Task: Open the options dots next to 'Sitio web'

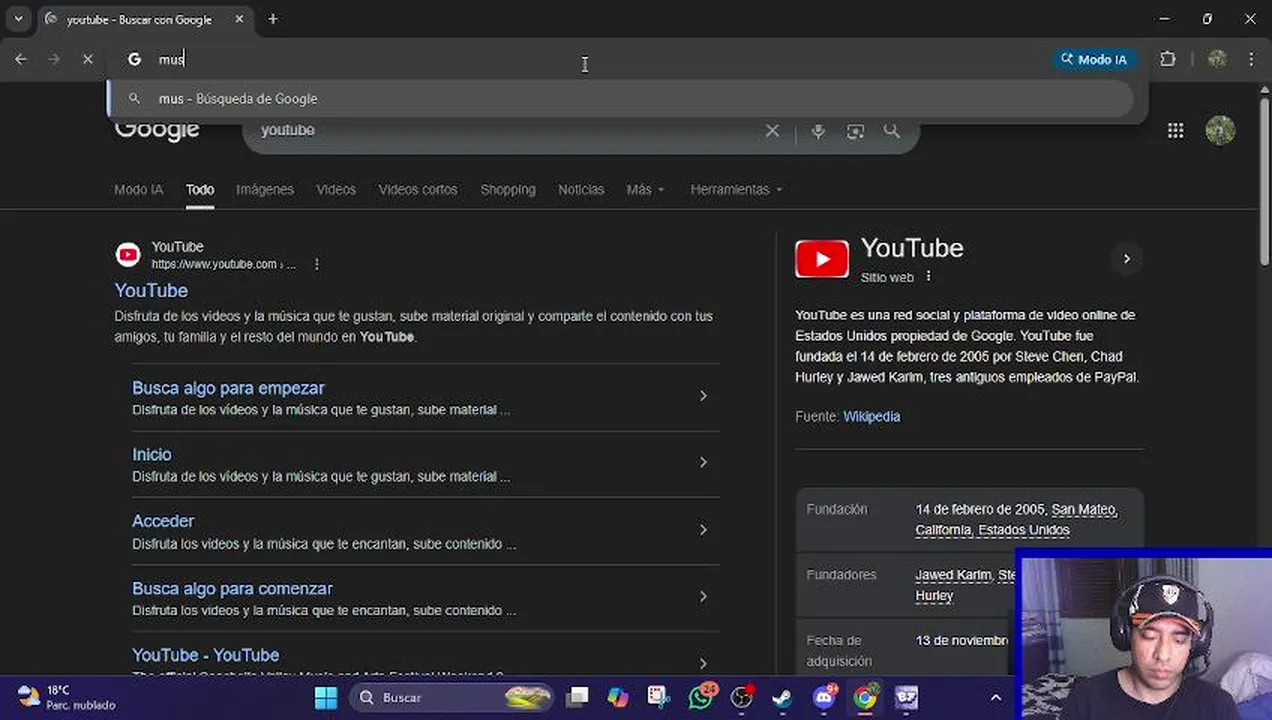Action: pyautogui.click(x=928, y=277)
